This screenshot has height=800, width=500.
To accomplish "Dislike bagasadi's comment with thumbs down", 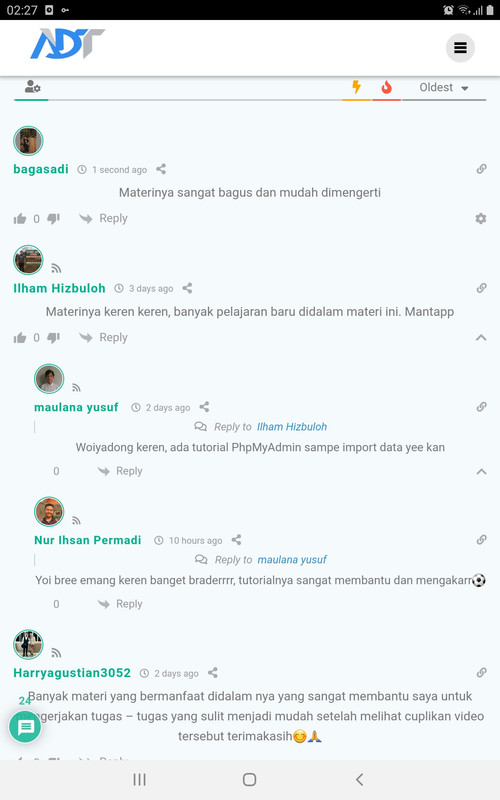I will click(x=54, y=219).
